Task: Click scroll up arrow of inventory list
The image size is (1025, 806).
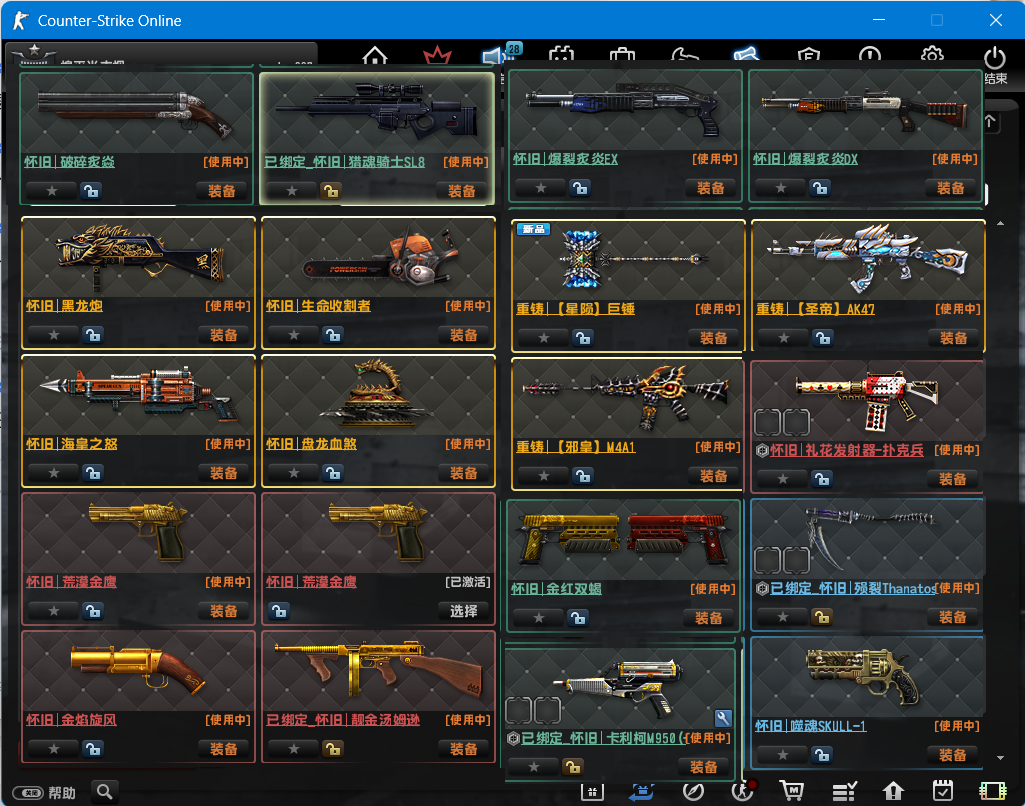Action: pos(1000,223)
